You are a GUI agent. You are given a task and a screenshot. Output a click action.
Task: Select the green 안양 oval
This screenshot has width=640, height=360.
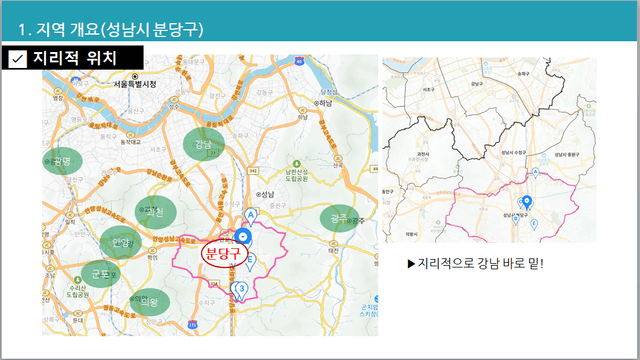point(121,242)
